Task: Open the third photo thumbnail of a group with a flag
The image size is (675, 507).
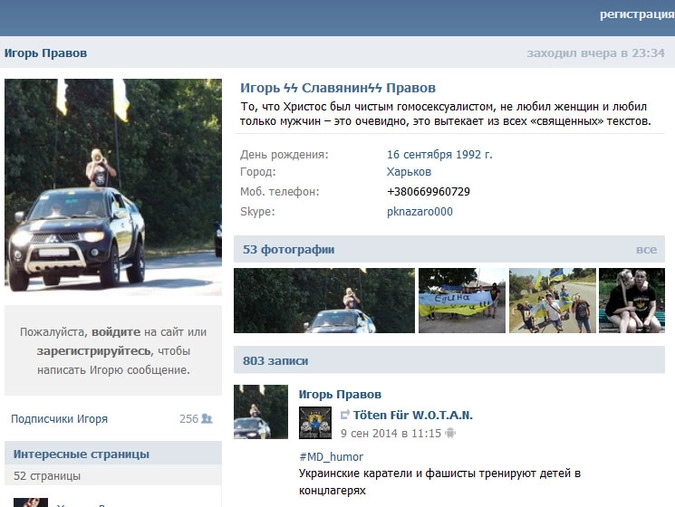Action: (552, 300)
